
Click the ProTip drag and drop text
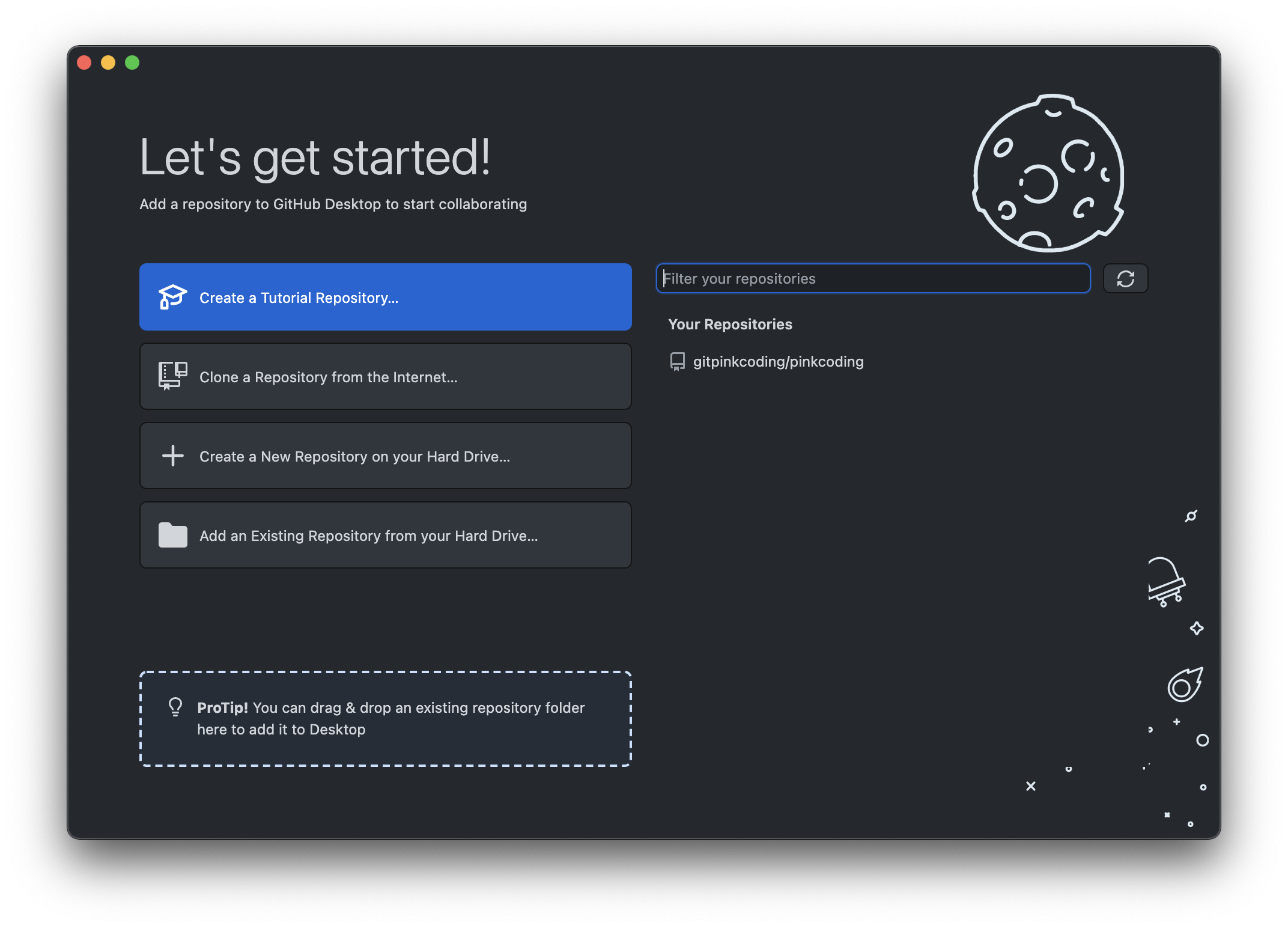click(390, 718)
